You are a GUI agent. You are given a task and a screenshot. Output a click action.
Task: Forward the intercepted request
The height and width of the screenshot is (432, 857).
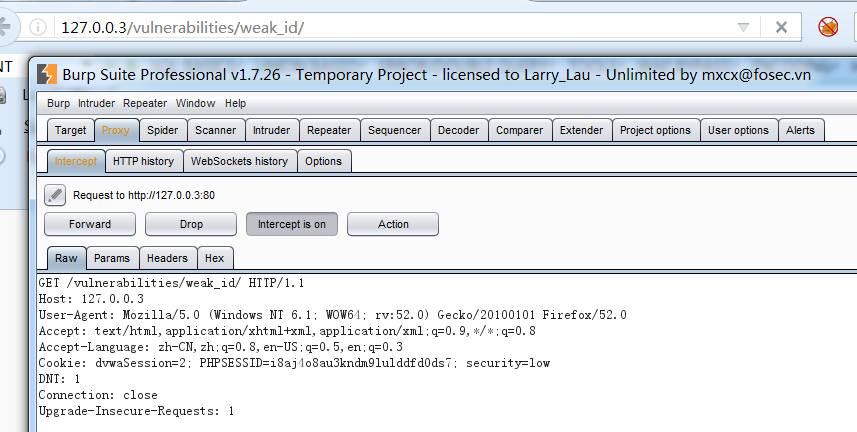pos(90,224)
